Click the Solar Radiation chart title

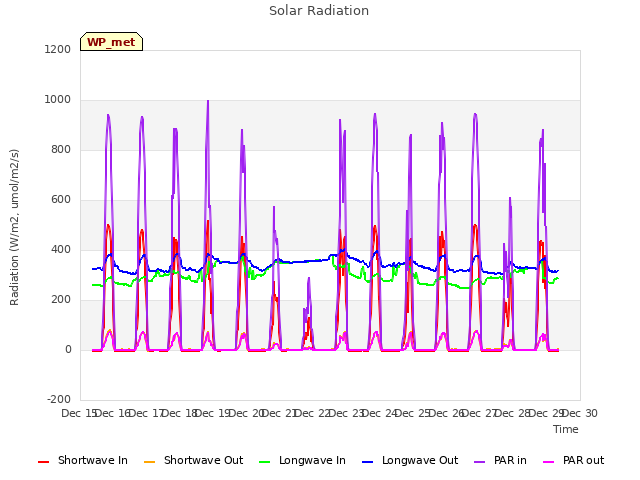coord(319,11)
